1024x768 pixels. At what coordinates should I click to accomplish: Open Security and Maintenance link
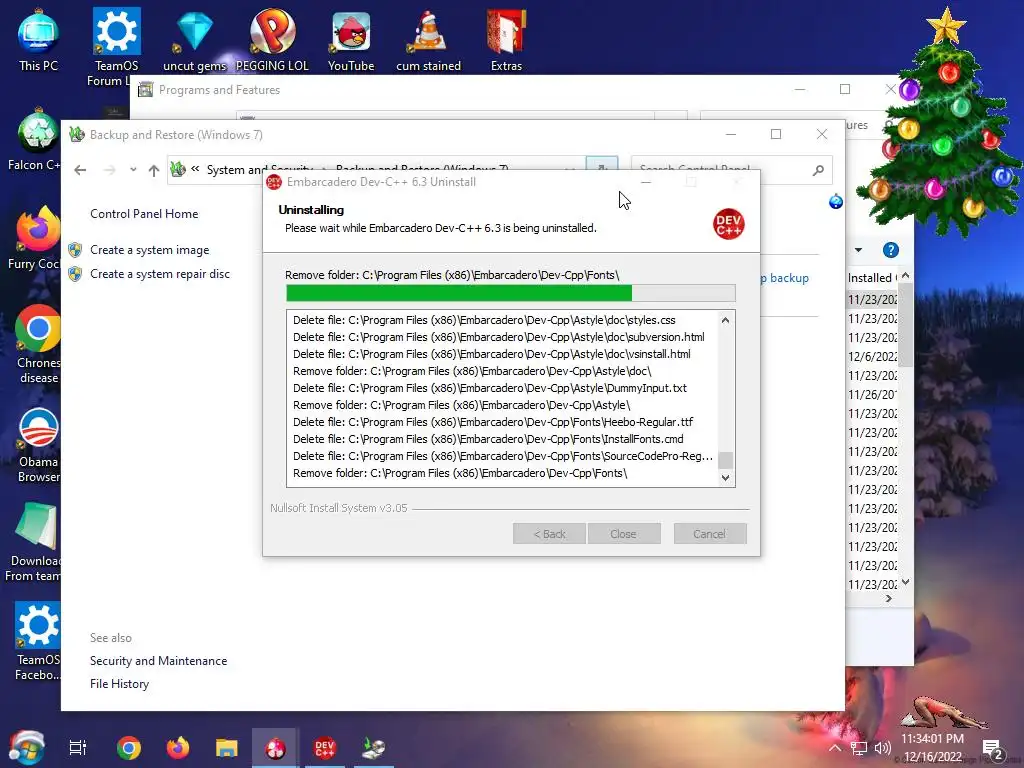(159, 661)
